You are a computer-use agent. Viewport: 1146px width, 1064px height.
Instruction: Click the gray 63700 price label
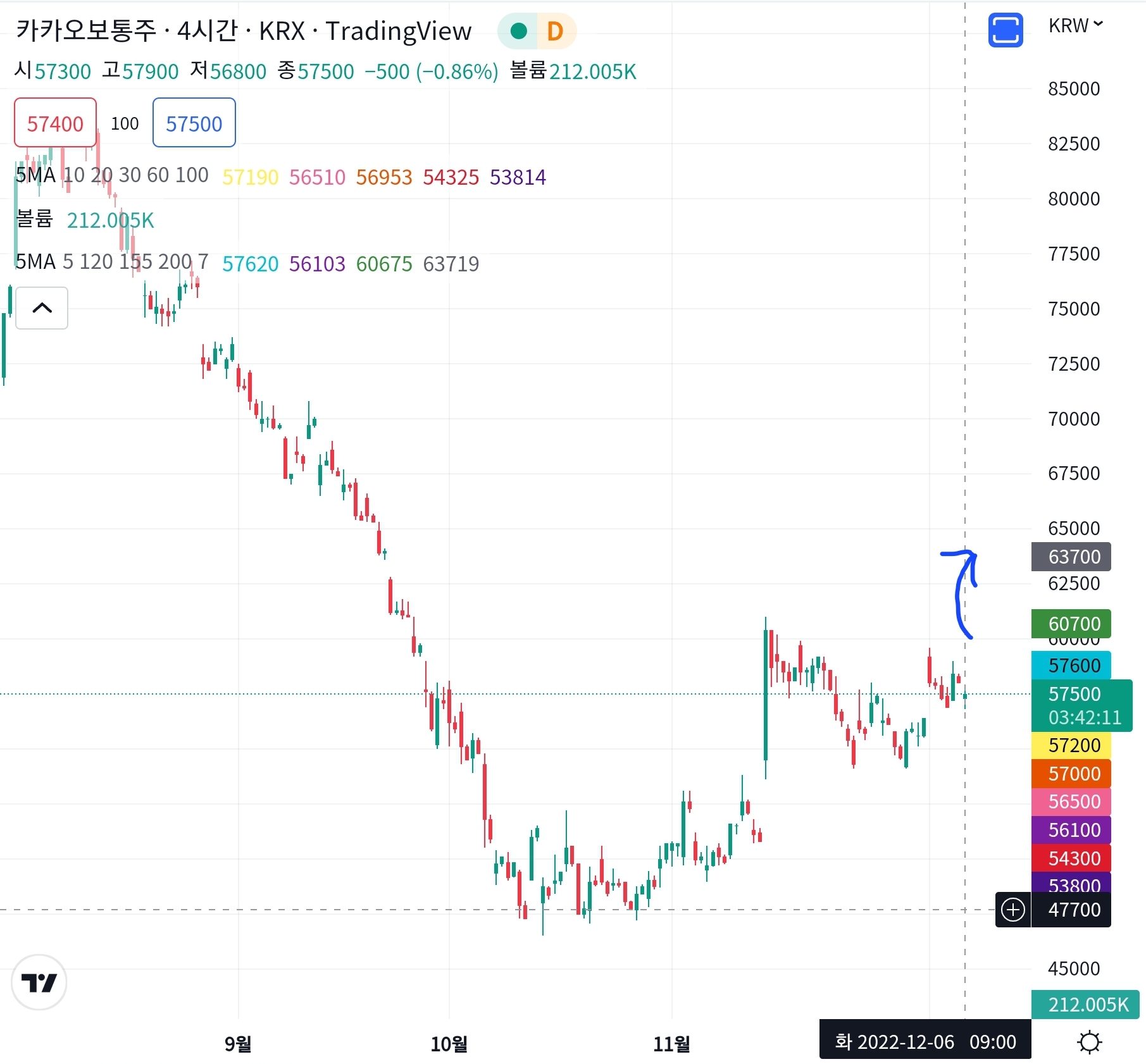coord(1071,557)
